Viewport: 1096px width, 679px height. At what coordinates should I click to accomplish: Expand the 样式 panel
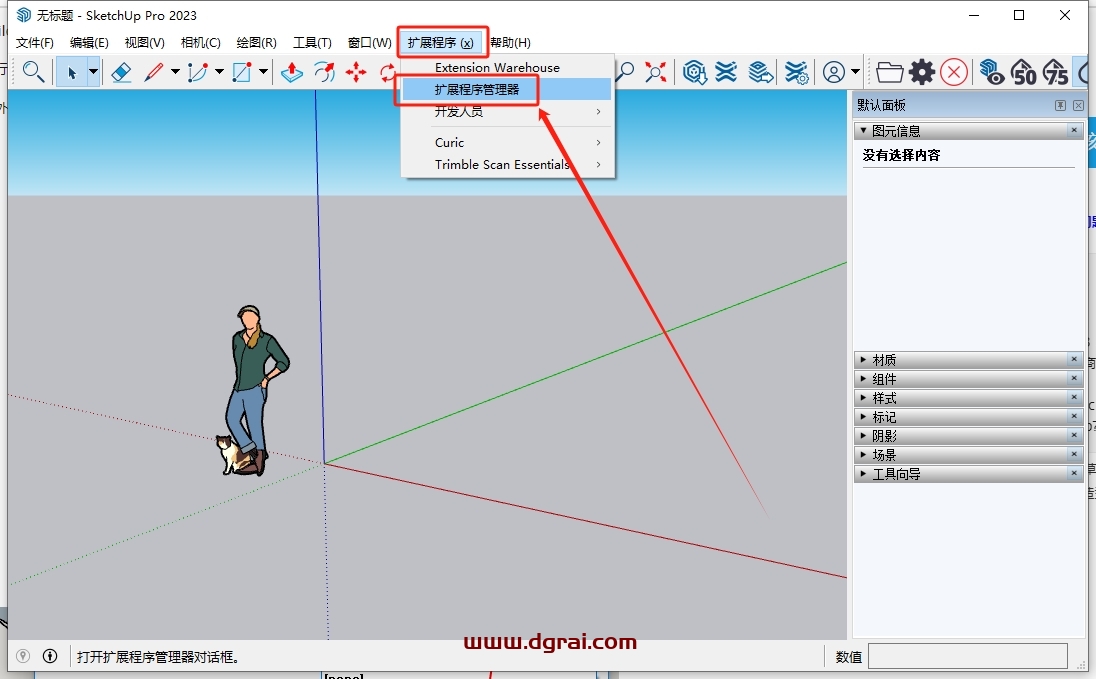[x=863, y=397]
